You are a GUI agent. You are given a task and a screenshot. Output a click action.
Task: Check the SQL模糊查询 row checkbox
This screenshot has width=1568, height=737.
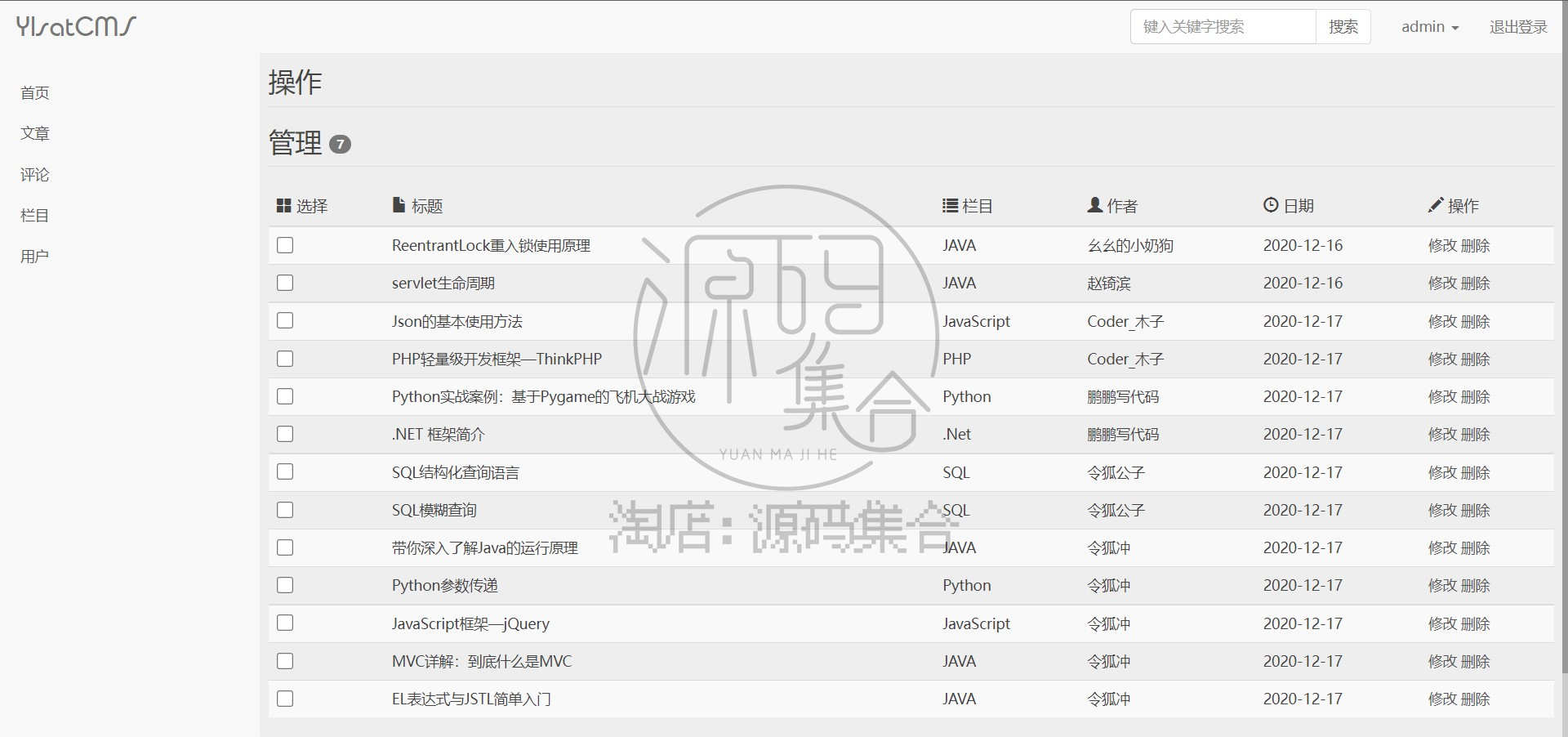point(285,510)
